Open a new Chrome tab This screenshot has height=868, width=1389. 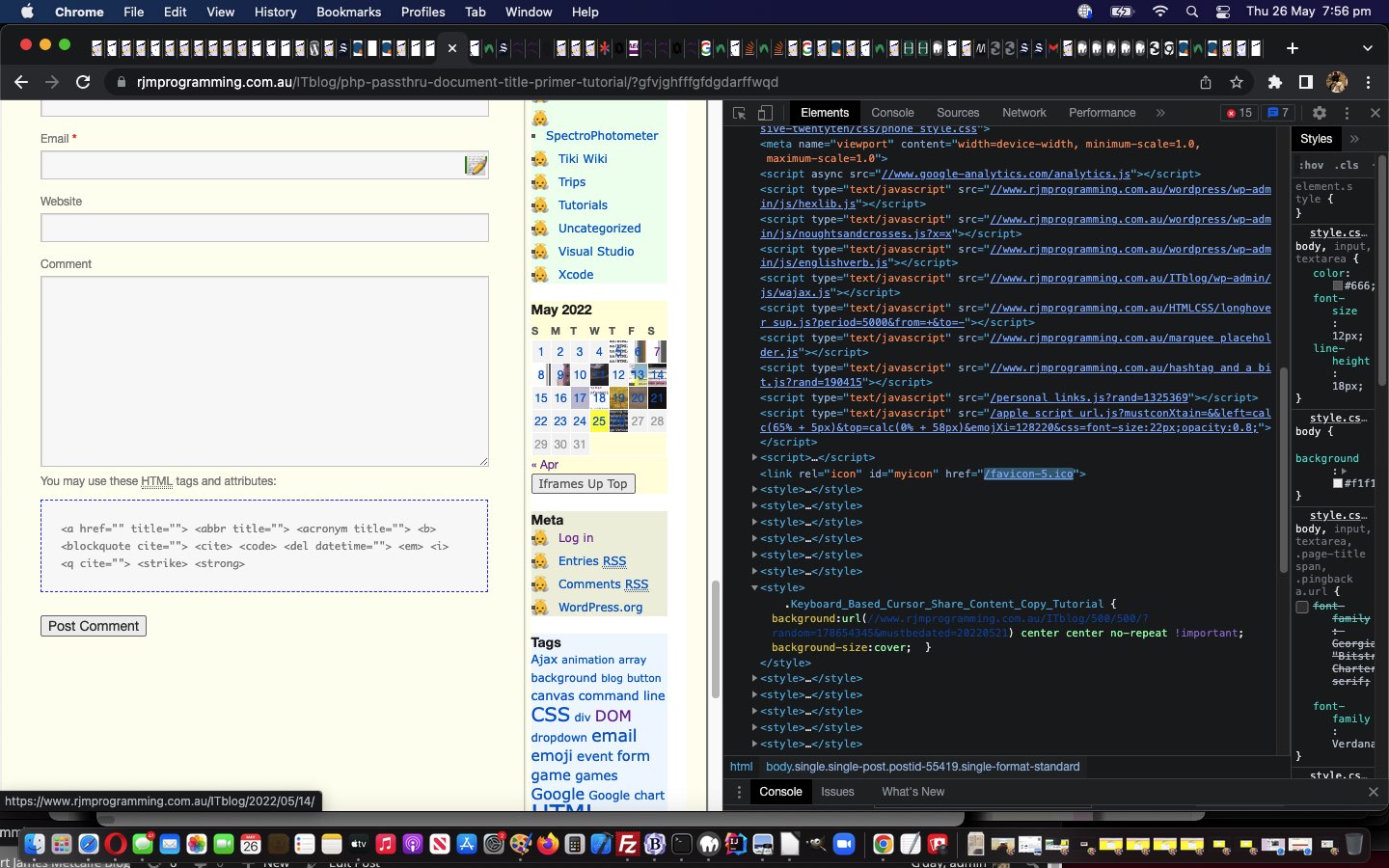coord(1293,47)
